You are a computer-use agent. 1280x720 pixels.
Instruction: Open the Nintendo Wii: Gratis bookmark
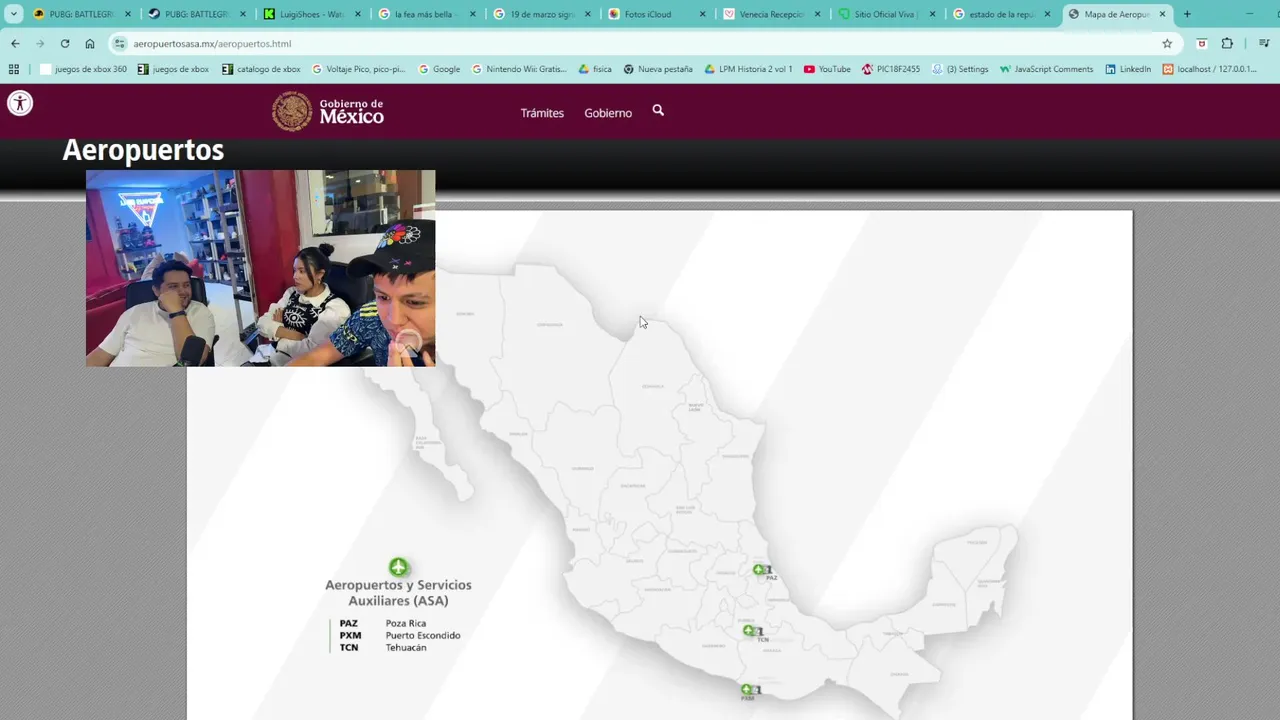click(x=519, y=69)
